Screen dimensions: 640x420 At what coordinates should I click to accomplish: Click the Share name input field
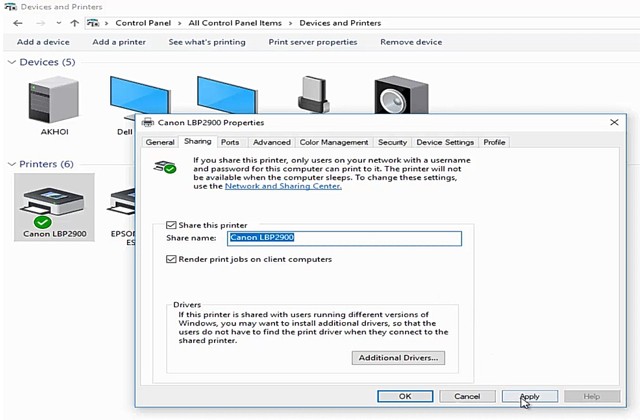click(344, 238)
